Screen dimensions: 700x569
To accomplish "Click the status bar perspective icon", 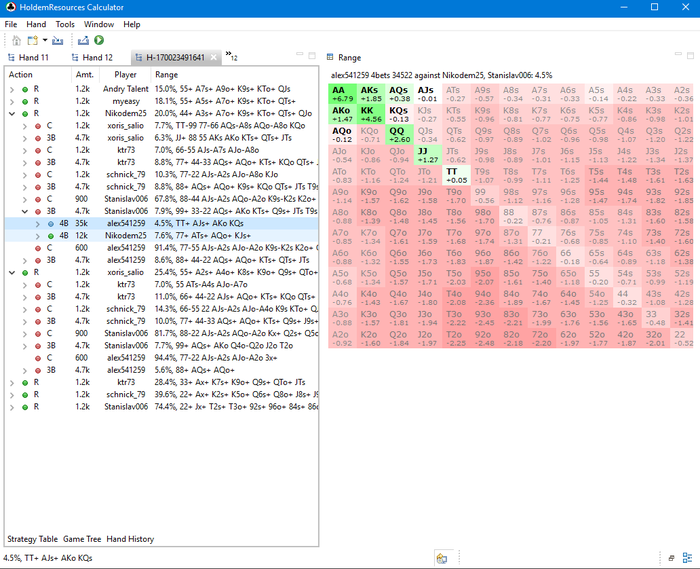I will 442,558.
